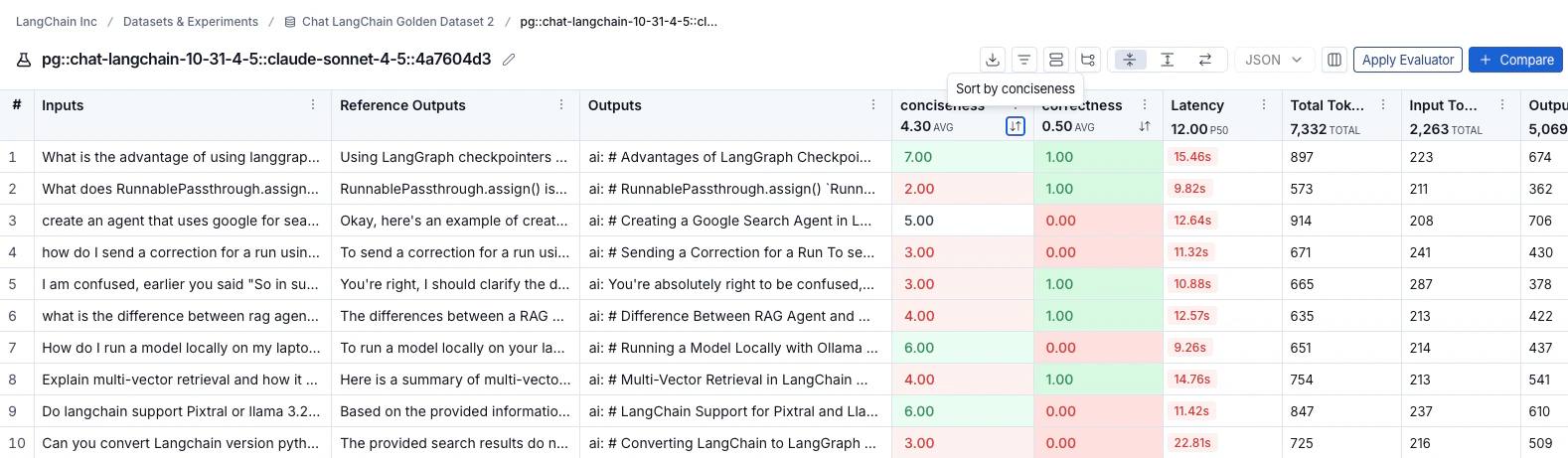The width and height of the screenshot is (1568, 458).
Task: Select the expanded row height toggle
Action: coord(1168,60)
